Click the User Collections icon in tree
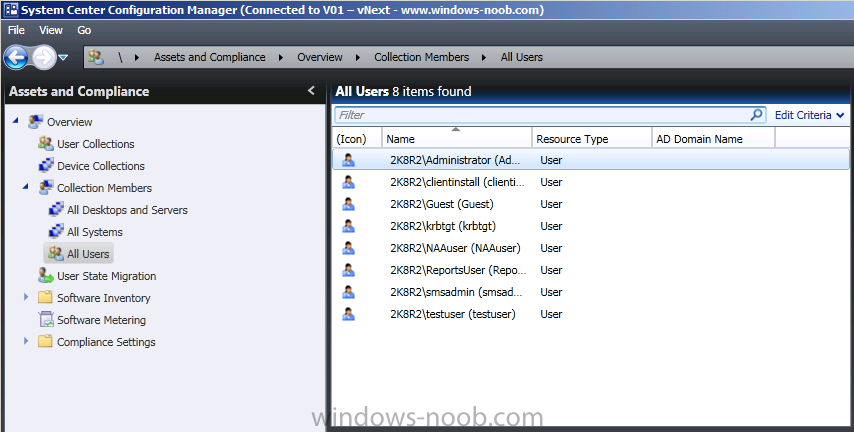Screen dimensions: 854x432 point(46,144)
